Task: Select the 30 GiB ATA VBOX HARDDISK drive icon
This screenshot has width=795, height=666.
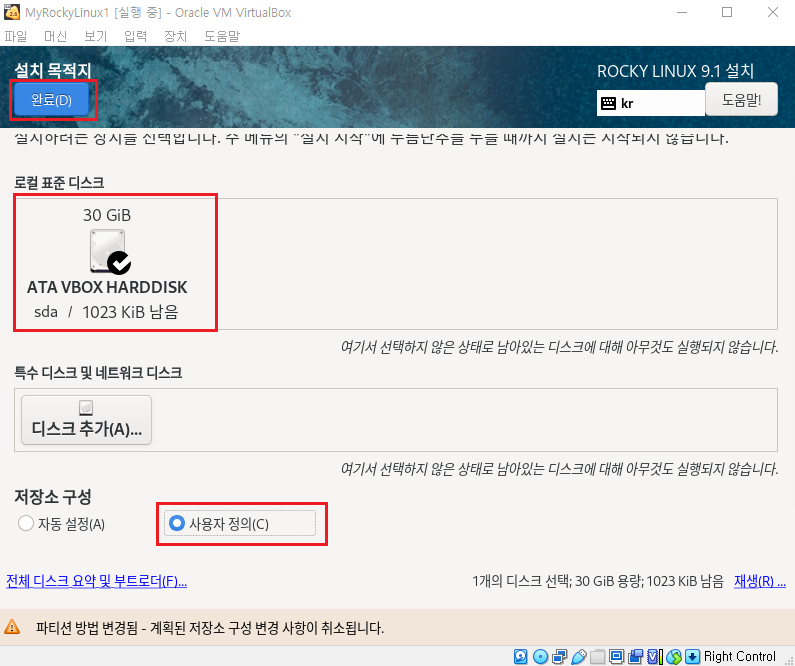Action: tap(110, 252)
